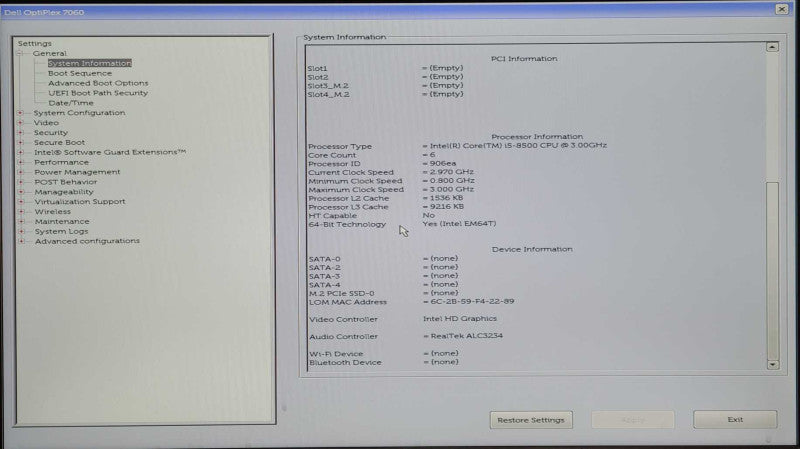Select the Secure Boot label
Image resolution: width=800 pixels, height=449 pixels.
(59, 142)
